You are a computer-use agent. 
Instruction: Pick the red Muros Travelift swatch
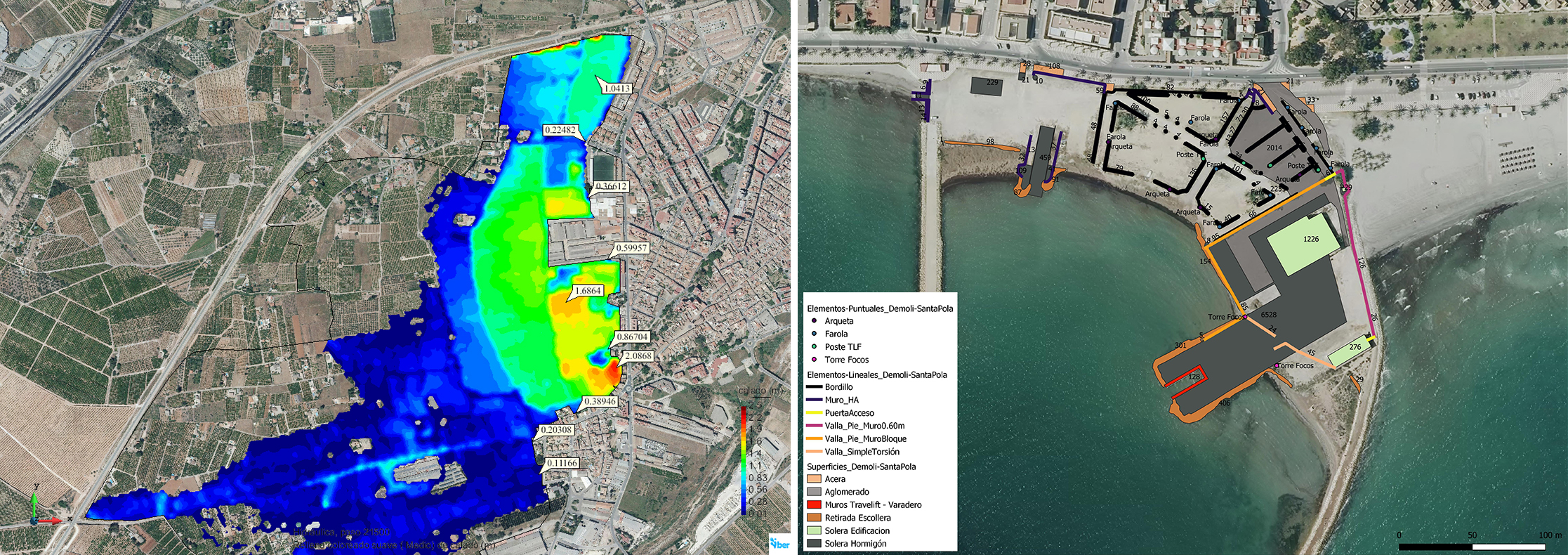(814, 505)
